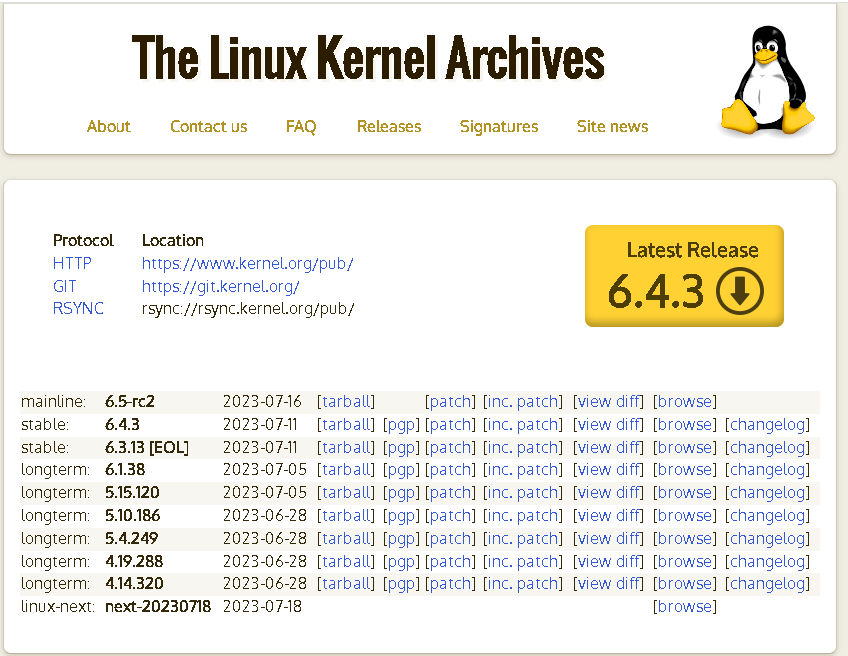
Task: Go to the Contact us page
Action: [x=209, y=127]
